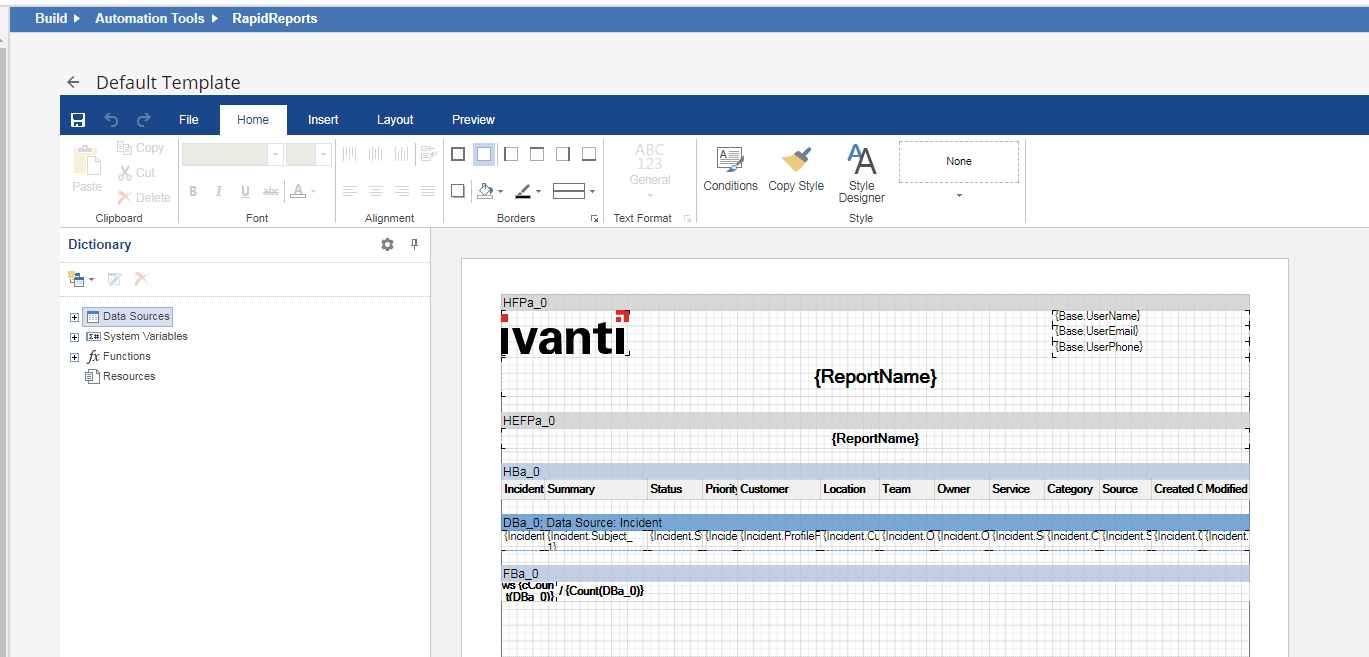Toggle the All Borders button
The width and height of the screenshot is (1369, 657).
(x=458, y=154)
